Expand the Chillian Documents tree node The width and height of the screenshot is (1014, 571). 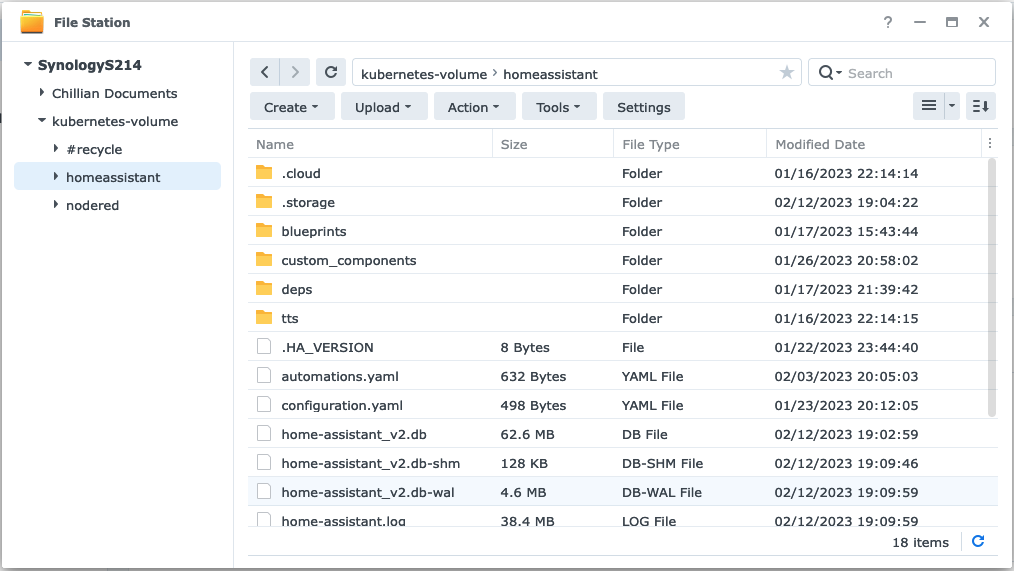pyautogui.click(x=42, y=92)
